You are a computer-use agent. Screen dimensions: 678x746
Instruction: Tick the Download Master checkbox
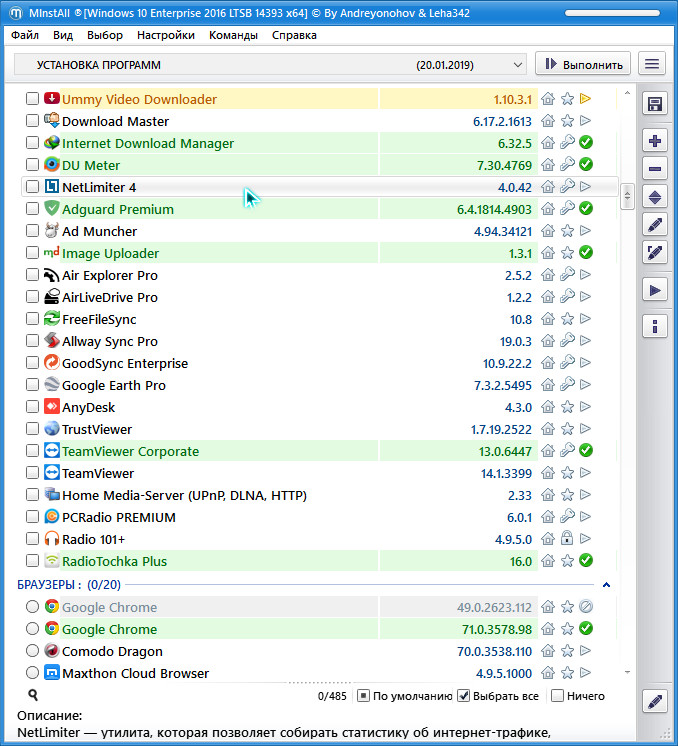coord(32,121)
